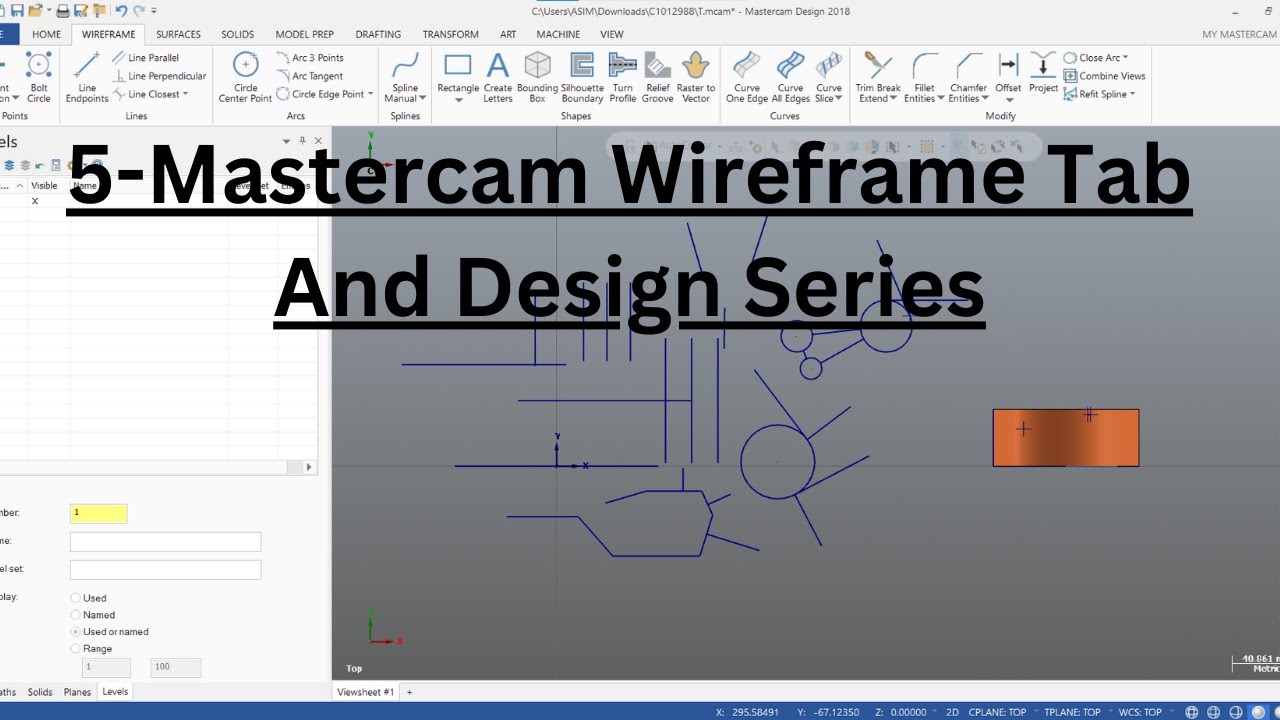This screenshot has width=1280, height=720.
Task: Open the Line Closest dropdown arrow
Action: (x=185, y=94)
